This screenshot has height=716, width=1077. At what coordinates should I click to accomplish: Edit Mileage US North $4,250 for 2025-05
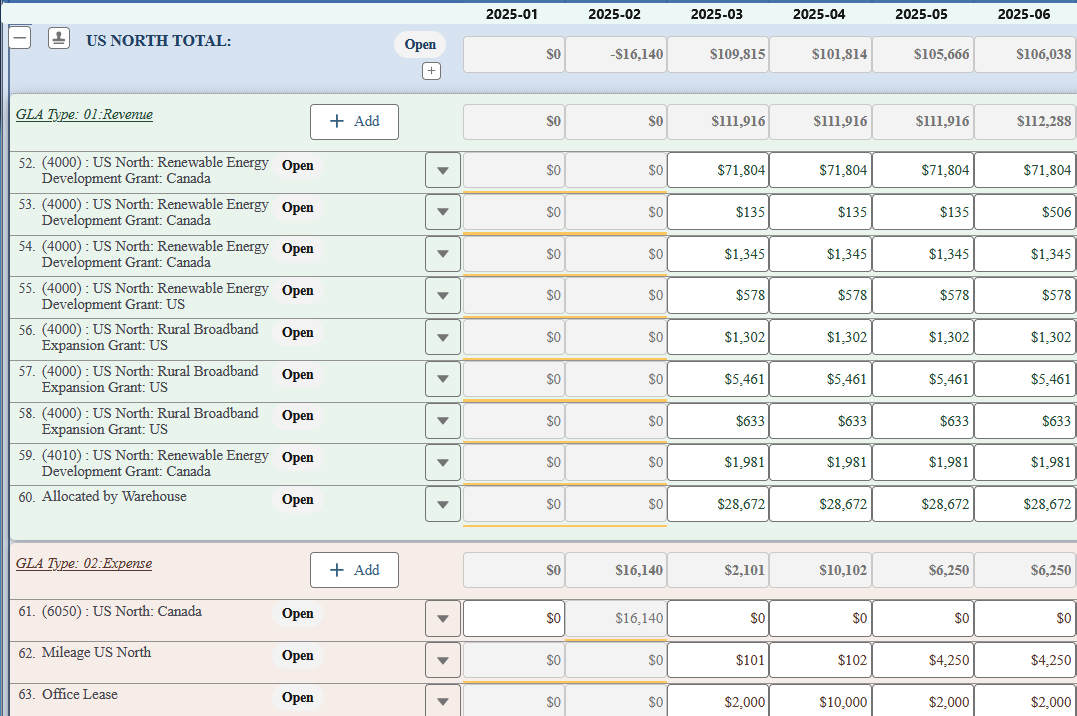[x=922, y=660]
